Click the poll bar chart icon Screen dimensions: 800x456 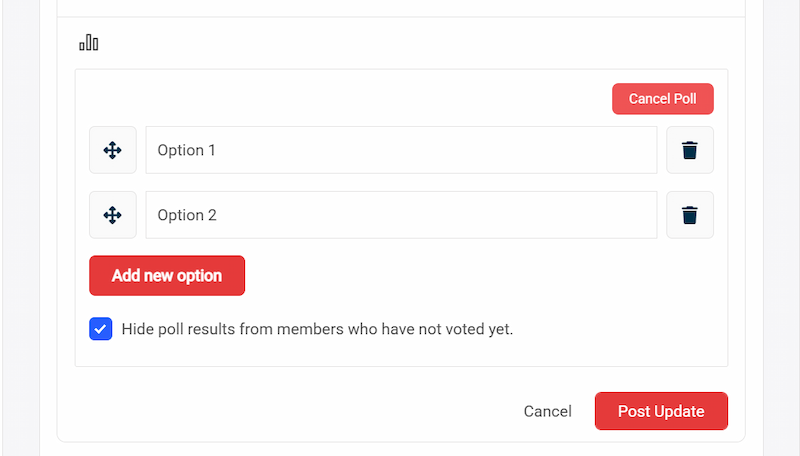tap(89, 43)
